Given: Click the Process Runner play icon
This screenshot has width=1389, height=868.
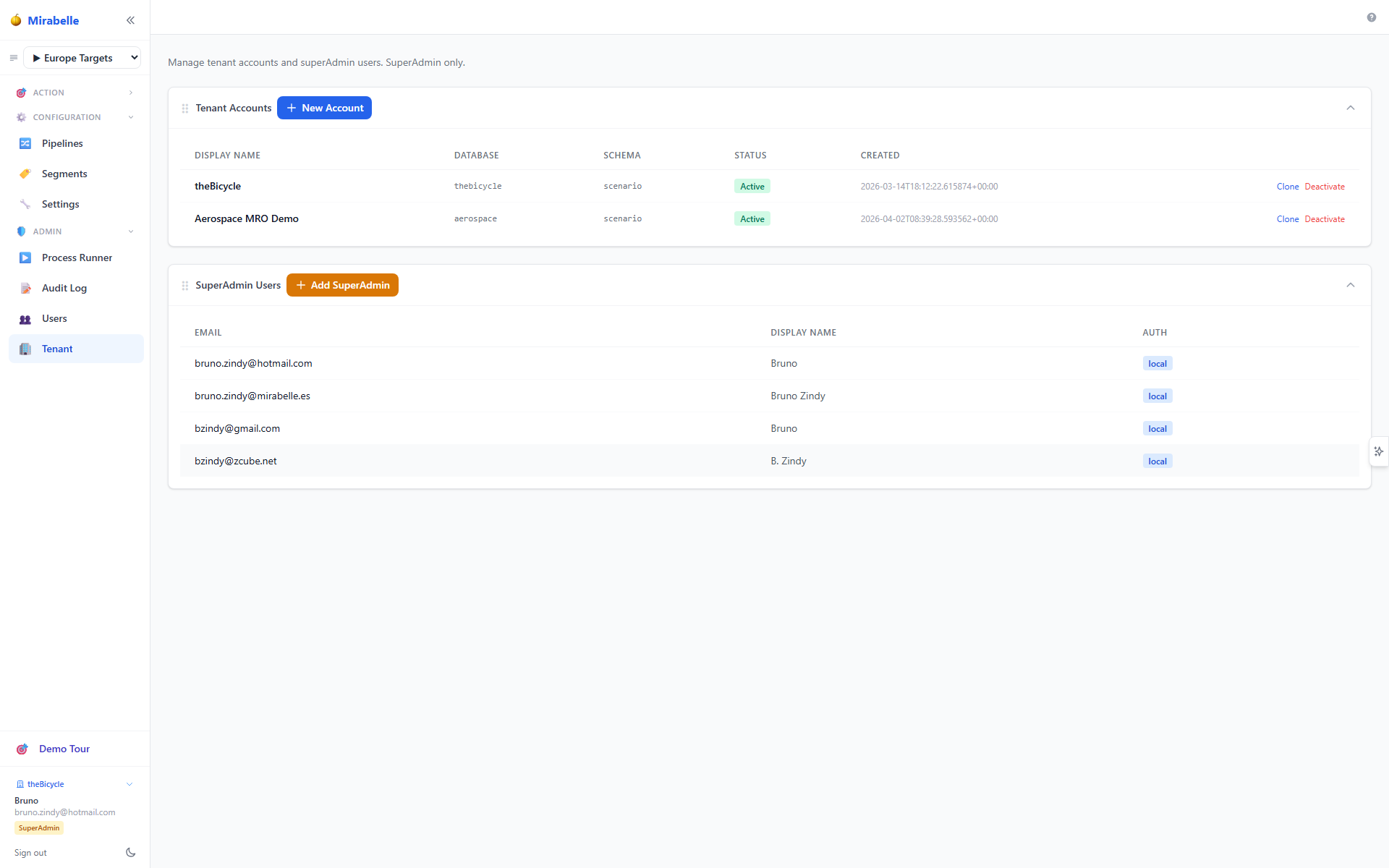Looking at the screenshot, I should click(25, 258).
